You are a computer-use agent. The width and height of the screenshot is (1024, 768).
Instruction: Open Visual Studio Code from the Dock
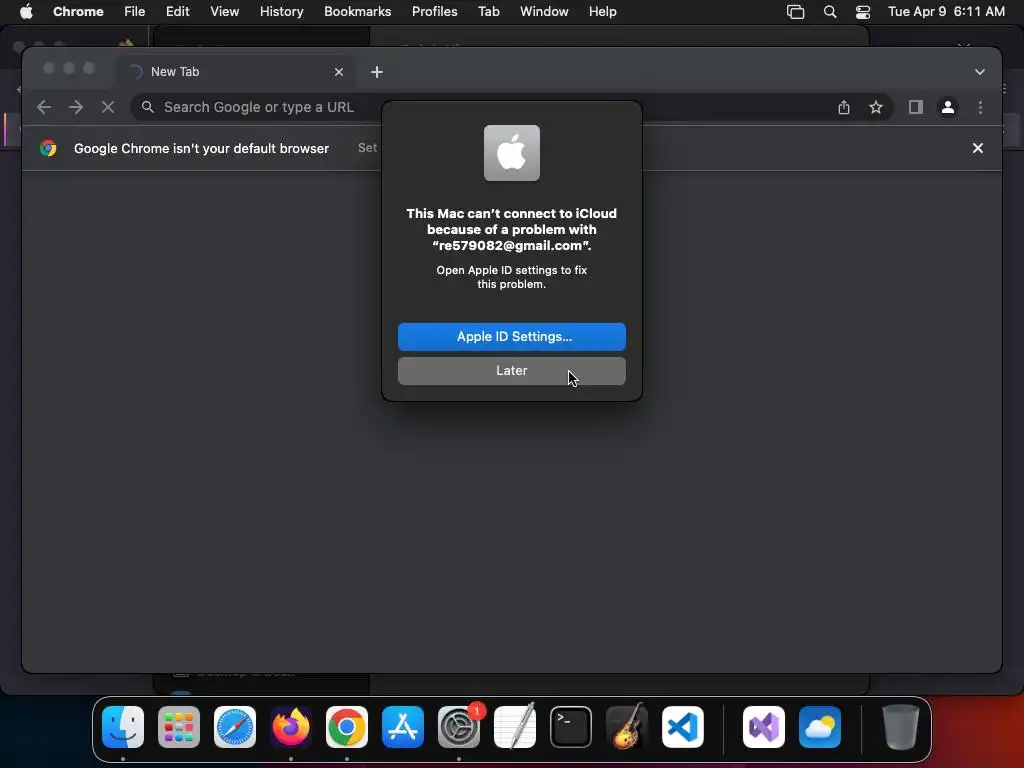683,727
